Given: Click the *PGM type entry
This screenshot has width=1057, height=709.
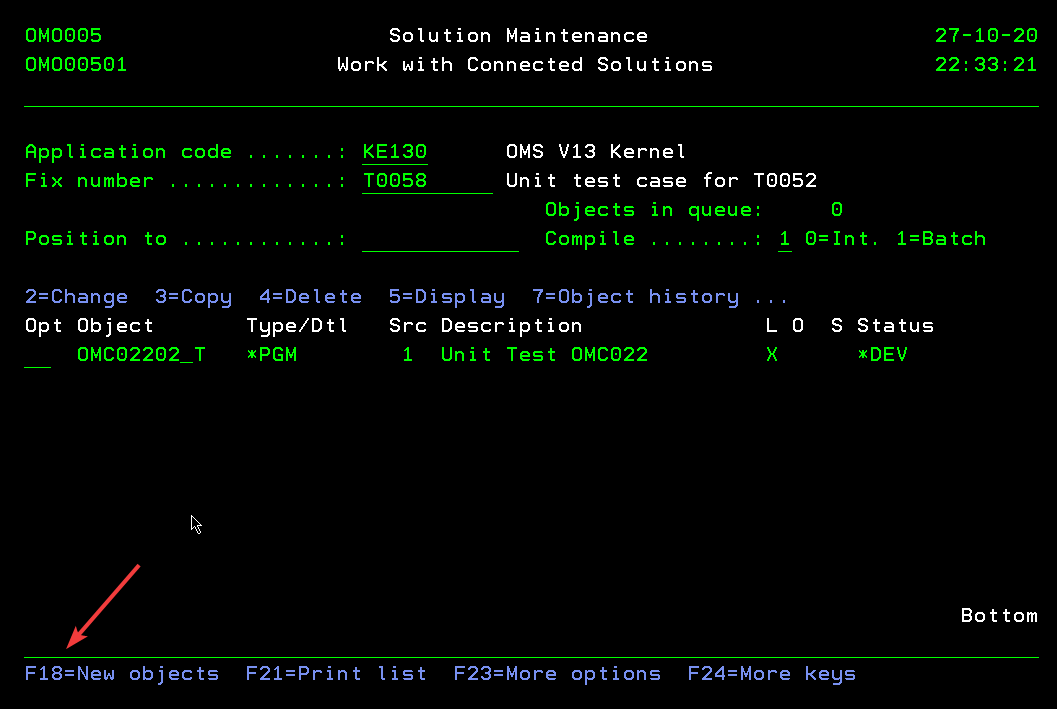Looking at the screenshot, I should coord(271,355).
